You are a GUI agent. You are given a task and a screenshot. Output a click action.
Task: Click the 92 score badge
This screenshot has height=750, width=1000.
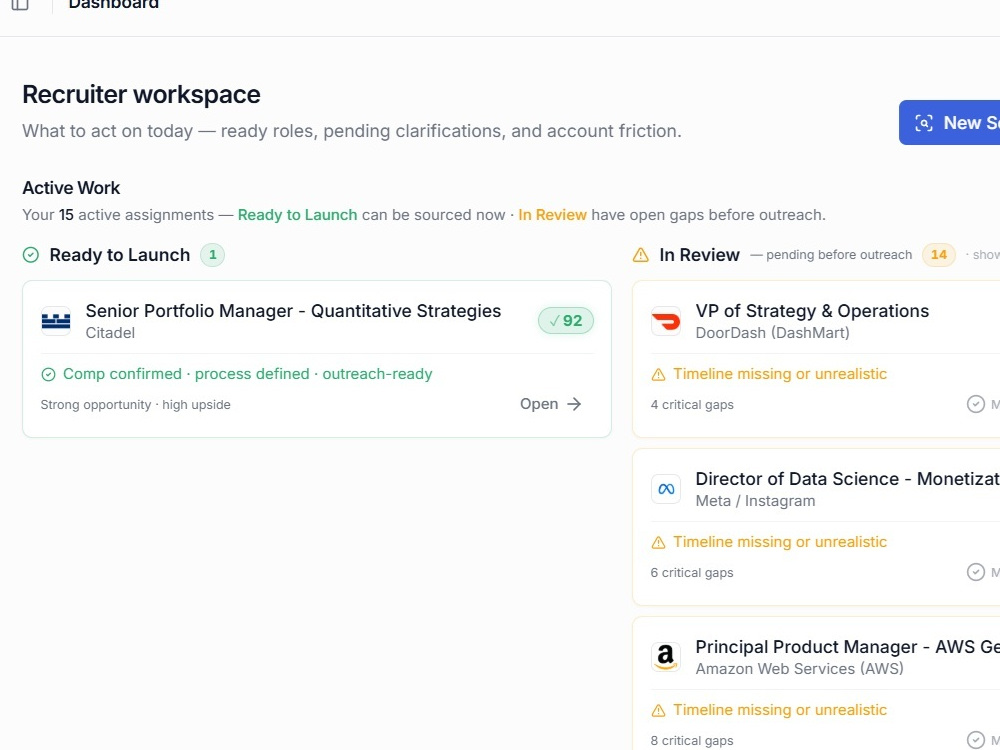point(566,321)
